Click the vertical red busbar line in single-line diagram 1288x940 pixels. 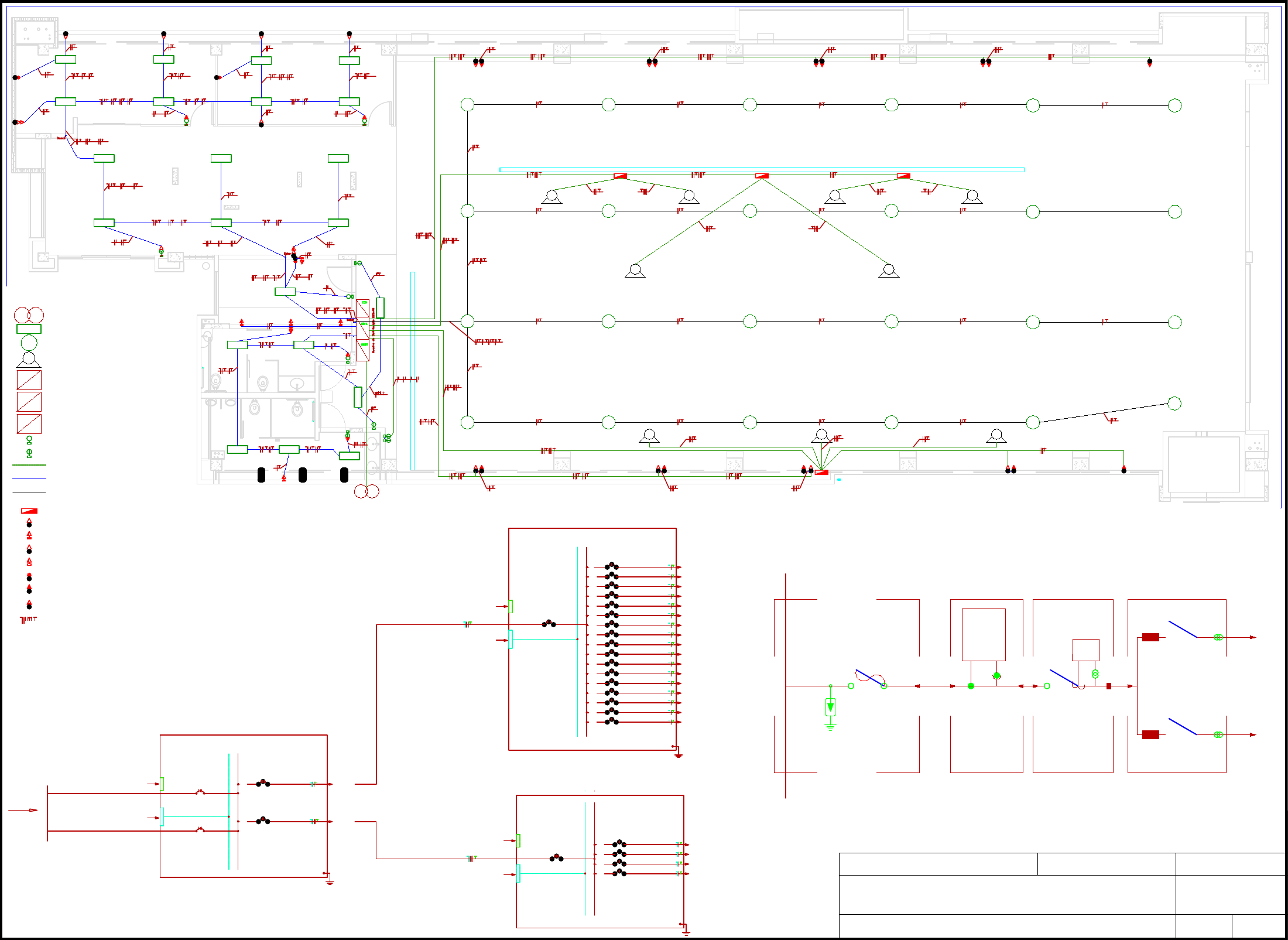click(x=786, y=686)
